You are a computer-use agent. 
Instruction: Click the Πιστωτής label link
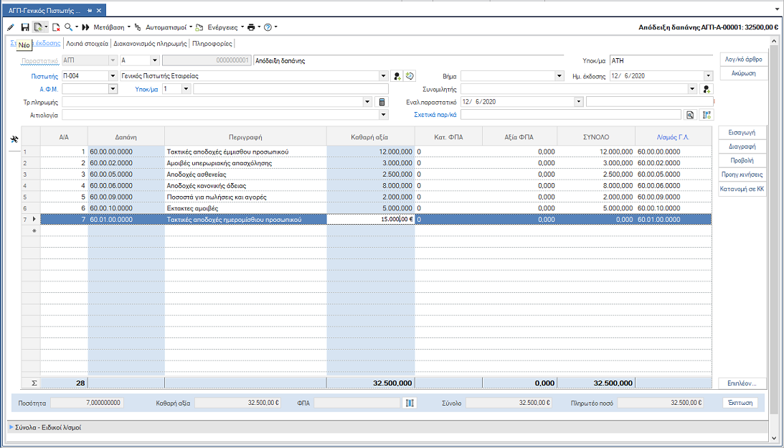click(x=44, y=76)
